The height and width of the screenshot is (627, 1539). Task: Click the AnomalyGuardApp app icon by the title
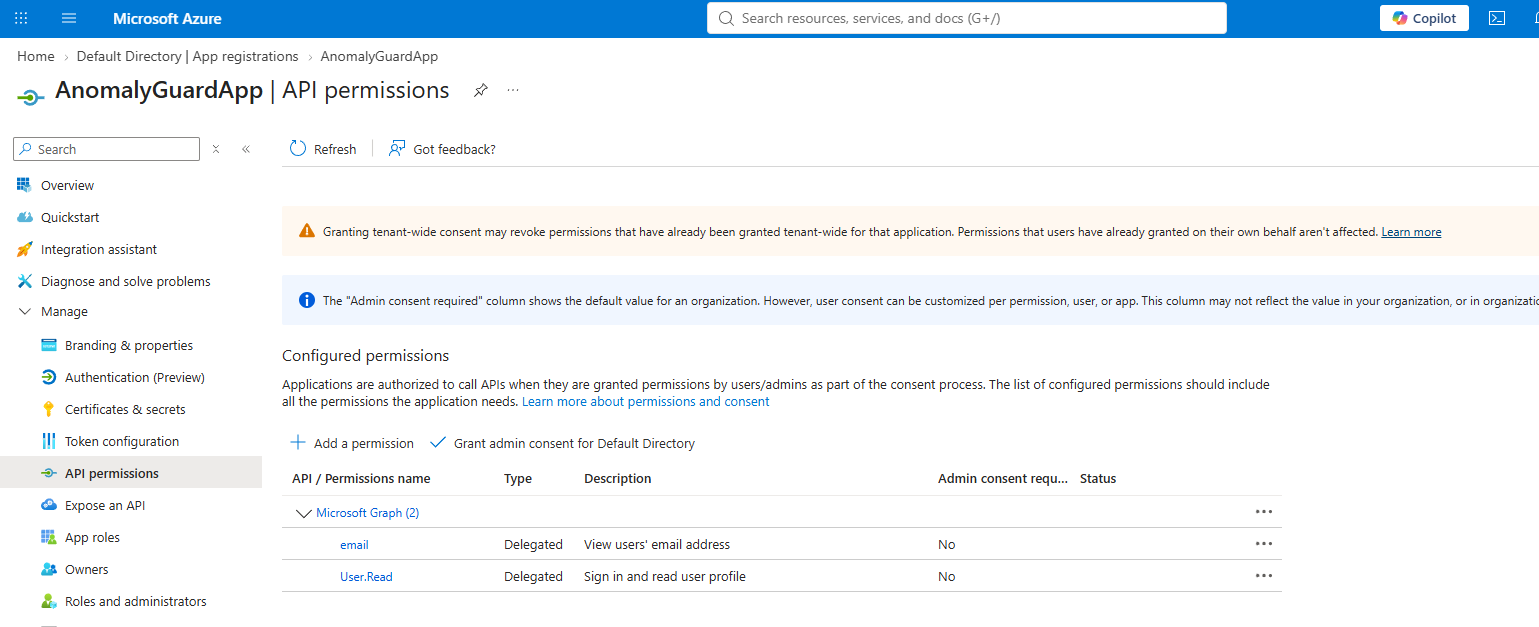tap(31, 96)
